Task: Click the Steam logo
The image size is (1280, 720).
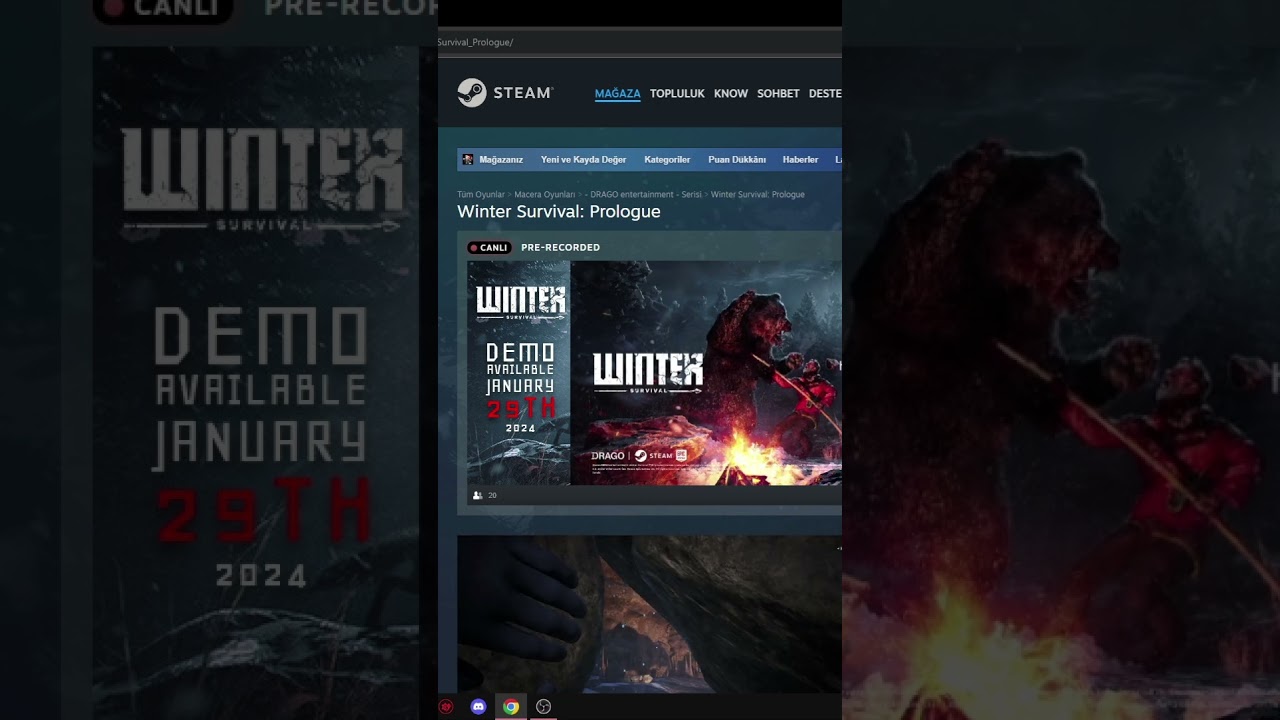Action: point(505,93)
